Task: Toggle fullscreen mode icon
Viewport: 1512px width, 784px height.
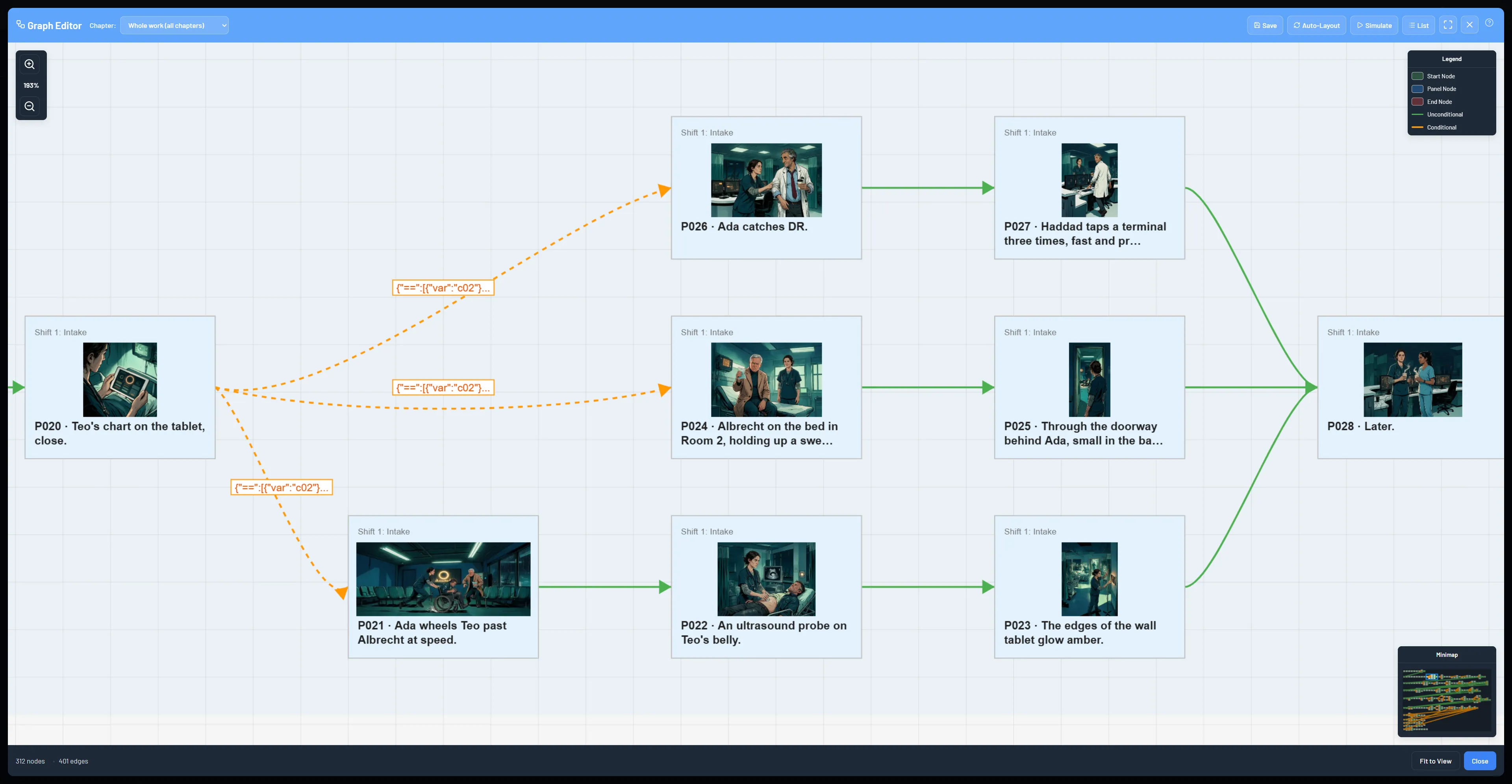Action: [1448, 25]
